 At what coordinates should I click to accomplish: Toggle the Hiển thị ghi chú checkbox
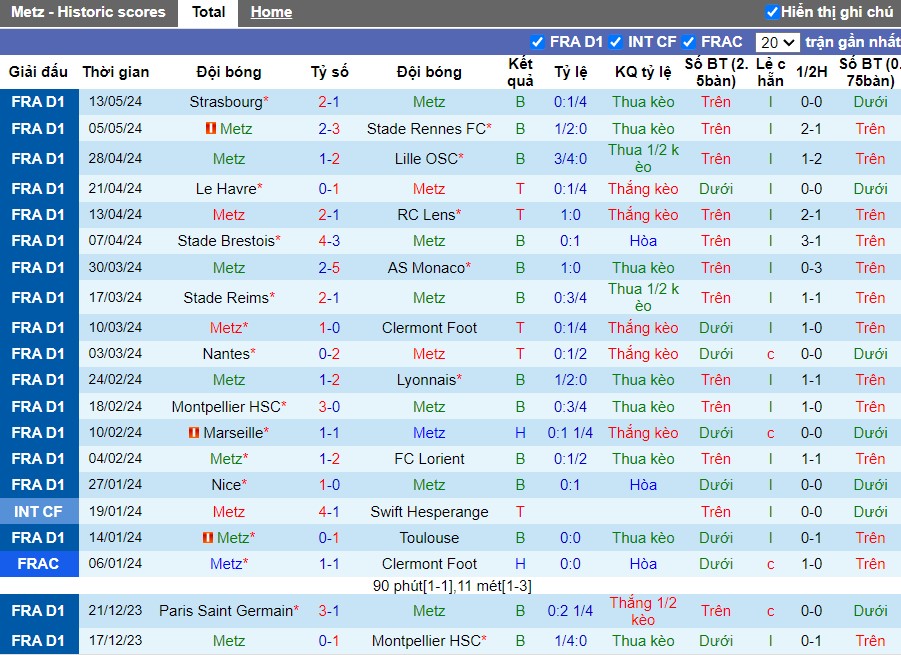pyautogui.click(x=772, y=11)
